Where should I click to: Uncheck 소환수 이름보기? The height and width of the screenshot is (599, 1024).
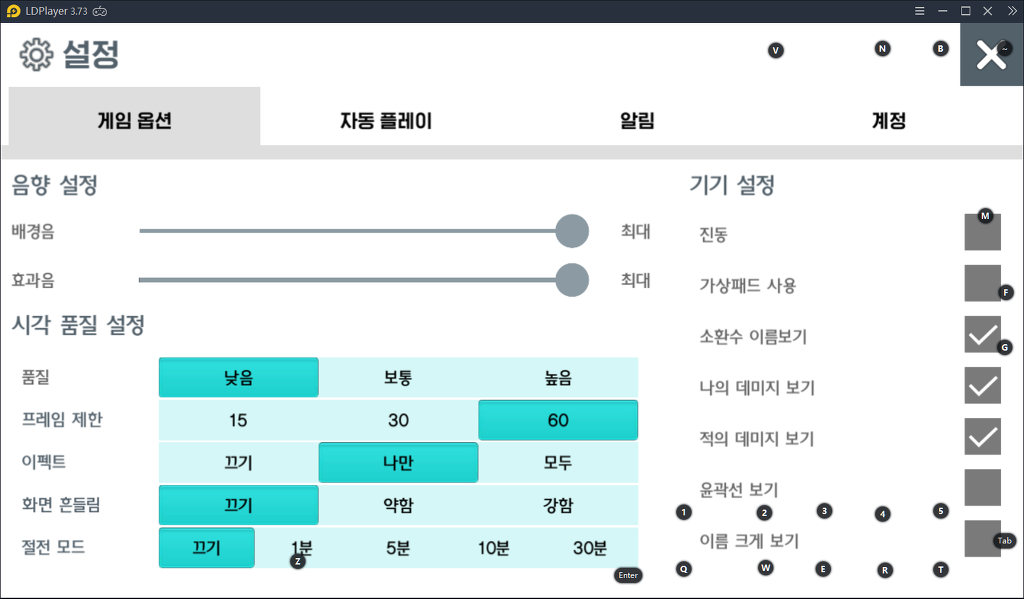[982, 334]
